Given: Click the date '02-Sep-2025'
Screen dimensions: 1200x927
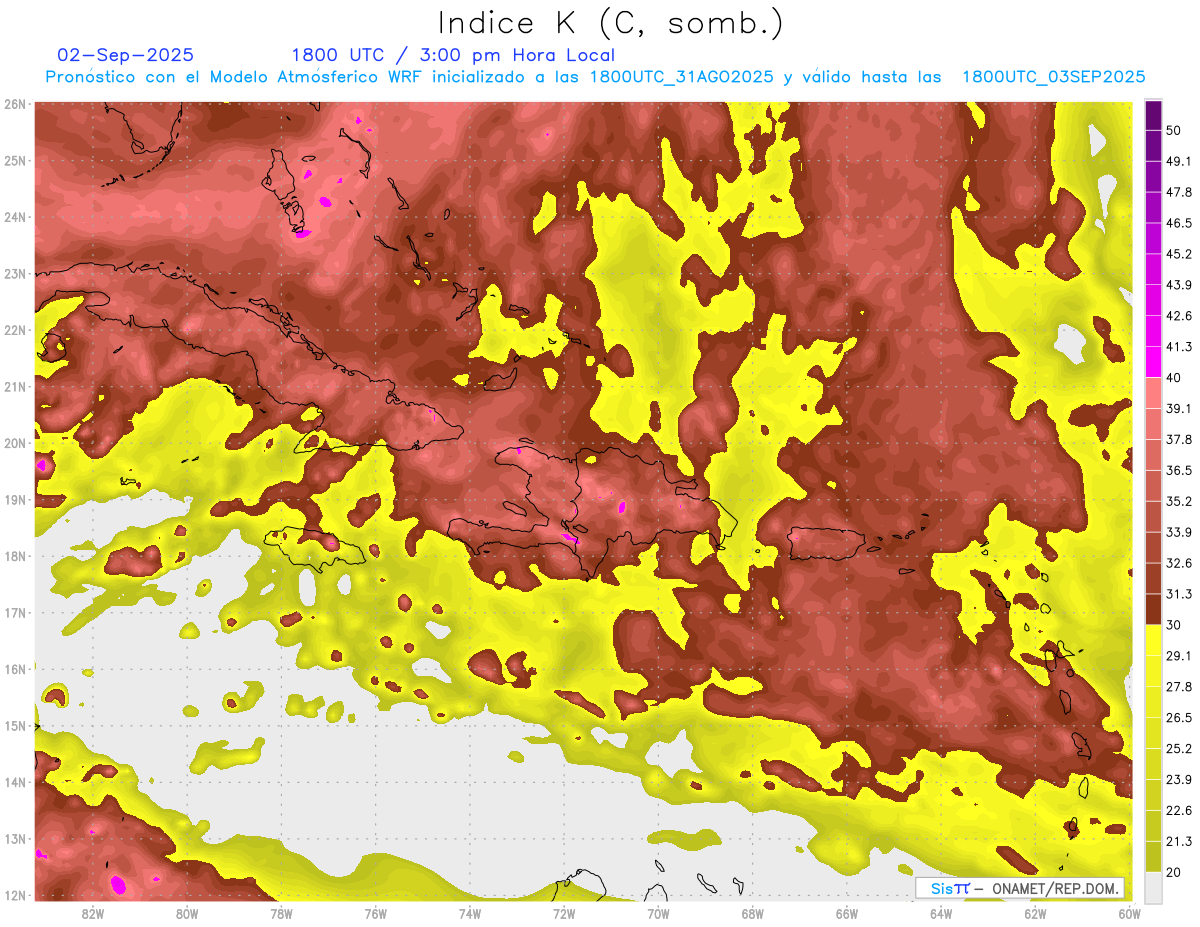Looking at the screenshot, I should coord(125,55).
